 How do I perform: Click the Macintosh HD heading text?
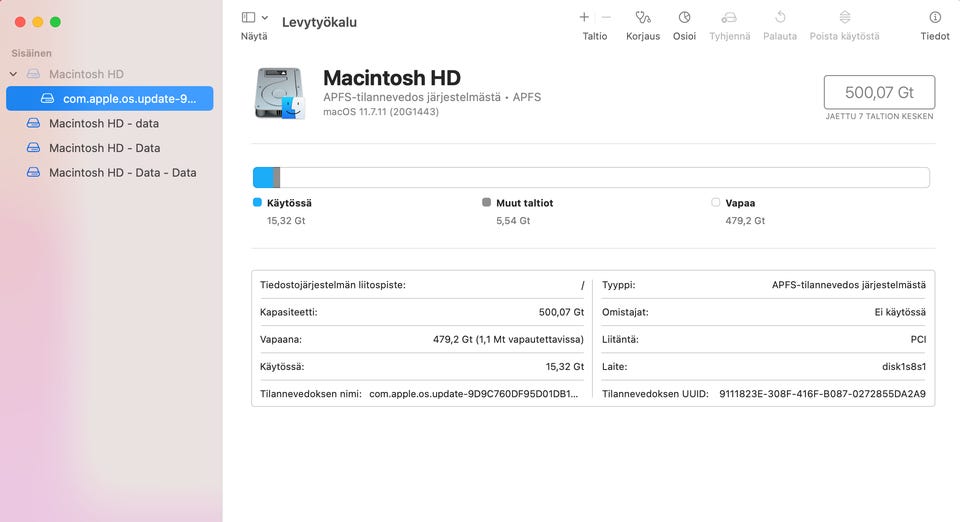coord(392,78)
